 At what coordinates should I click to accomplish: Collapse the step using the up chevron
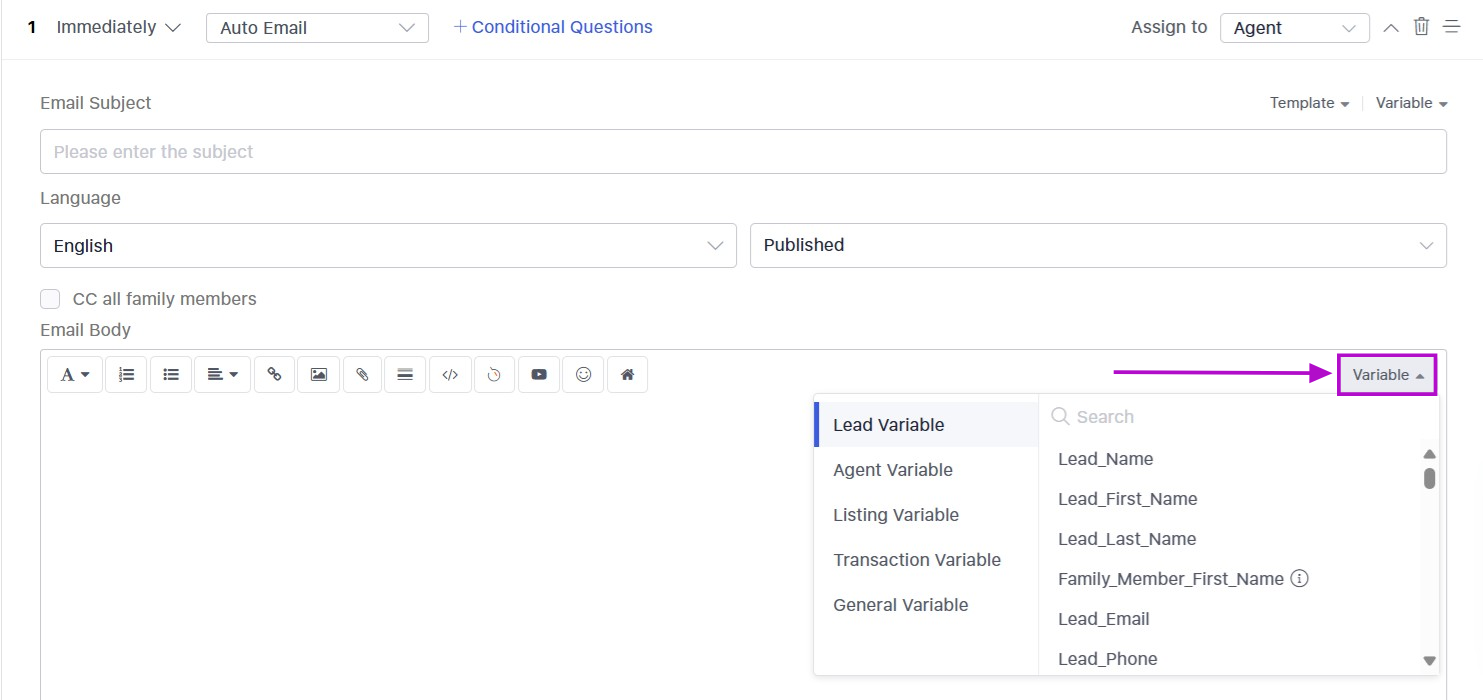point(1390,28)
